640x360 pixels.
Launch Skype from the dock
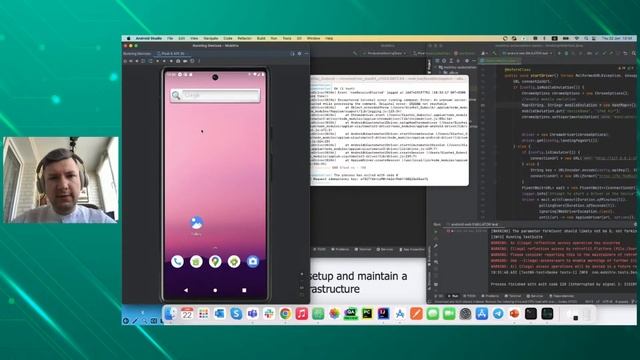236,313
